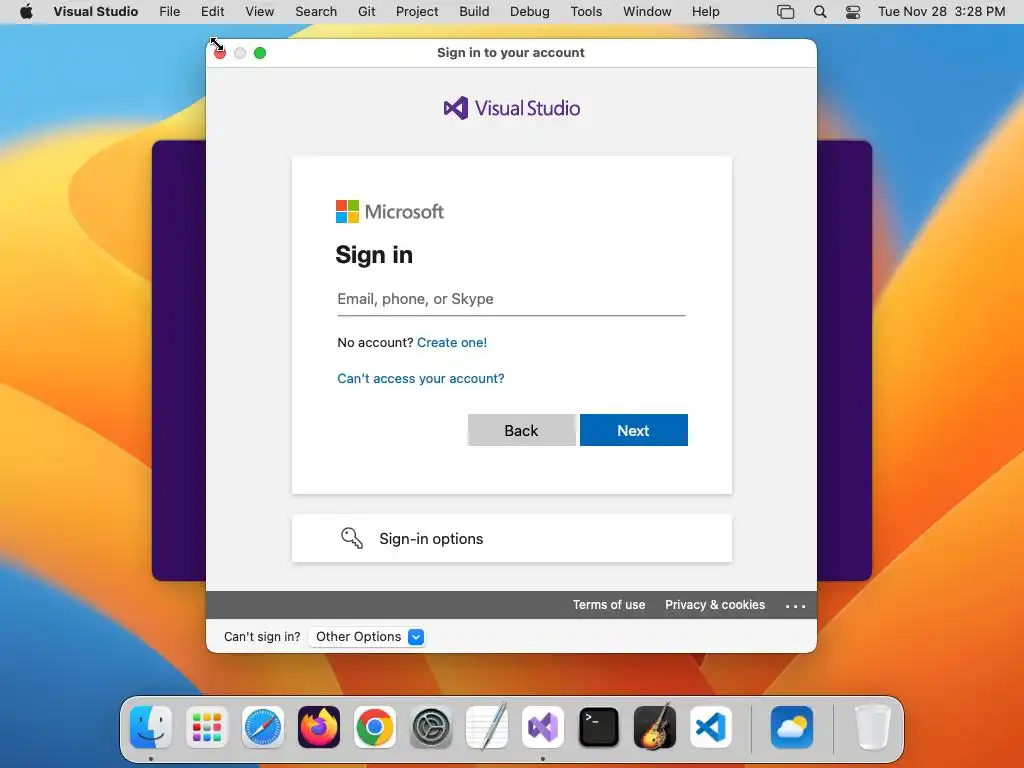The image size is (1024, 768).
Task: Open the three-dots more menu in the footer
Action: coord(795,605)
